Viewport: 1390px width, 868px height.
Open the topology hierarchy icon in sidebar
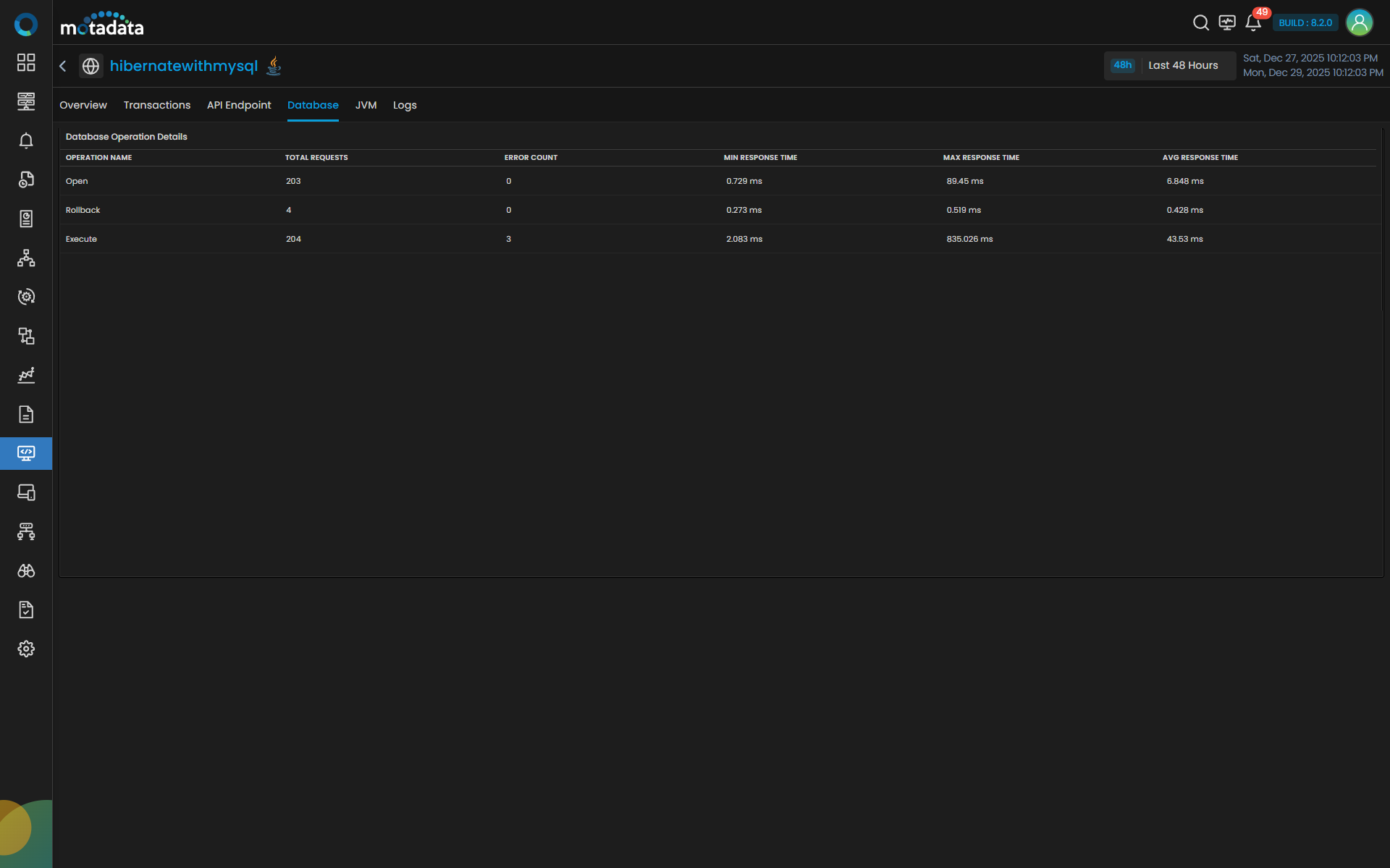26,258
